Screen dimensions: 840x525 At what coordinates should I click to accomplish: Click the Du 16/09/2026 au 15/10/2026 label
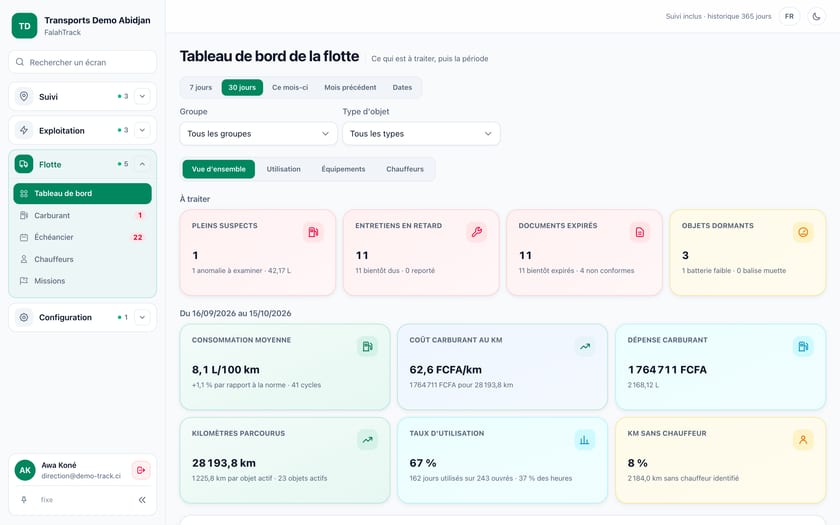(x=235, y=313)
